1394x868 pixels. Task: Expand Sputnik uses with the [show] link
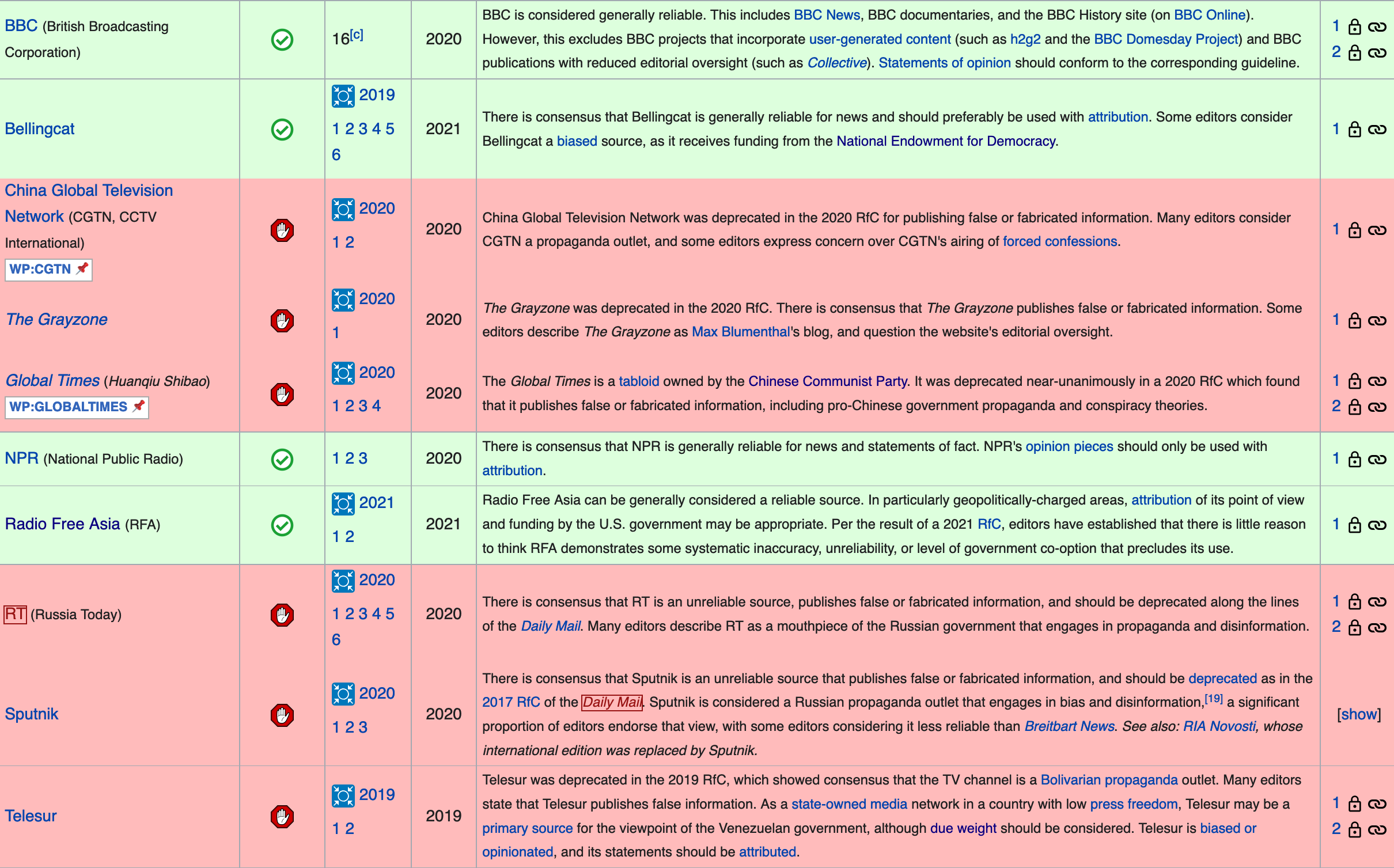coord(1358,714)
